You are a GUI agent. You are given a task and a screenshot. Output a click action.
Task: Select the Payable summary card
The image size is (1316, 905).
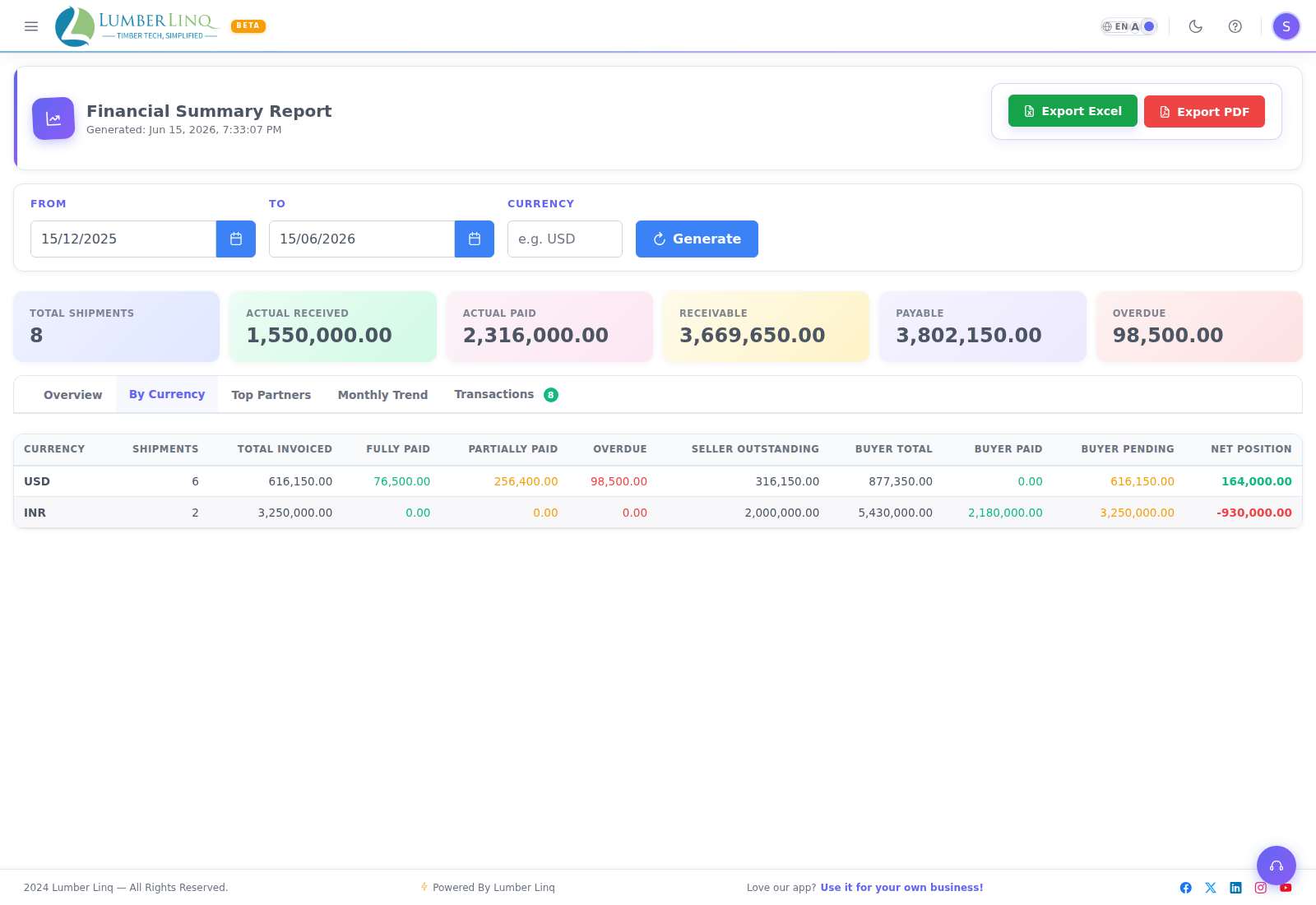point(983,327)
